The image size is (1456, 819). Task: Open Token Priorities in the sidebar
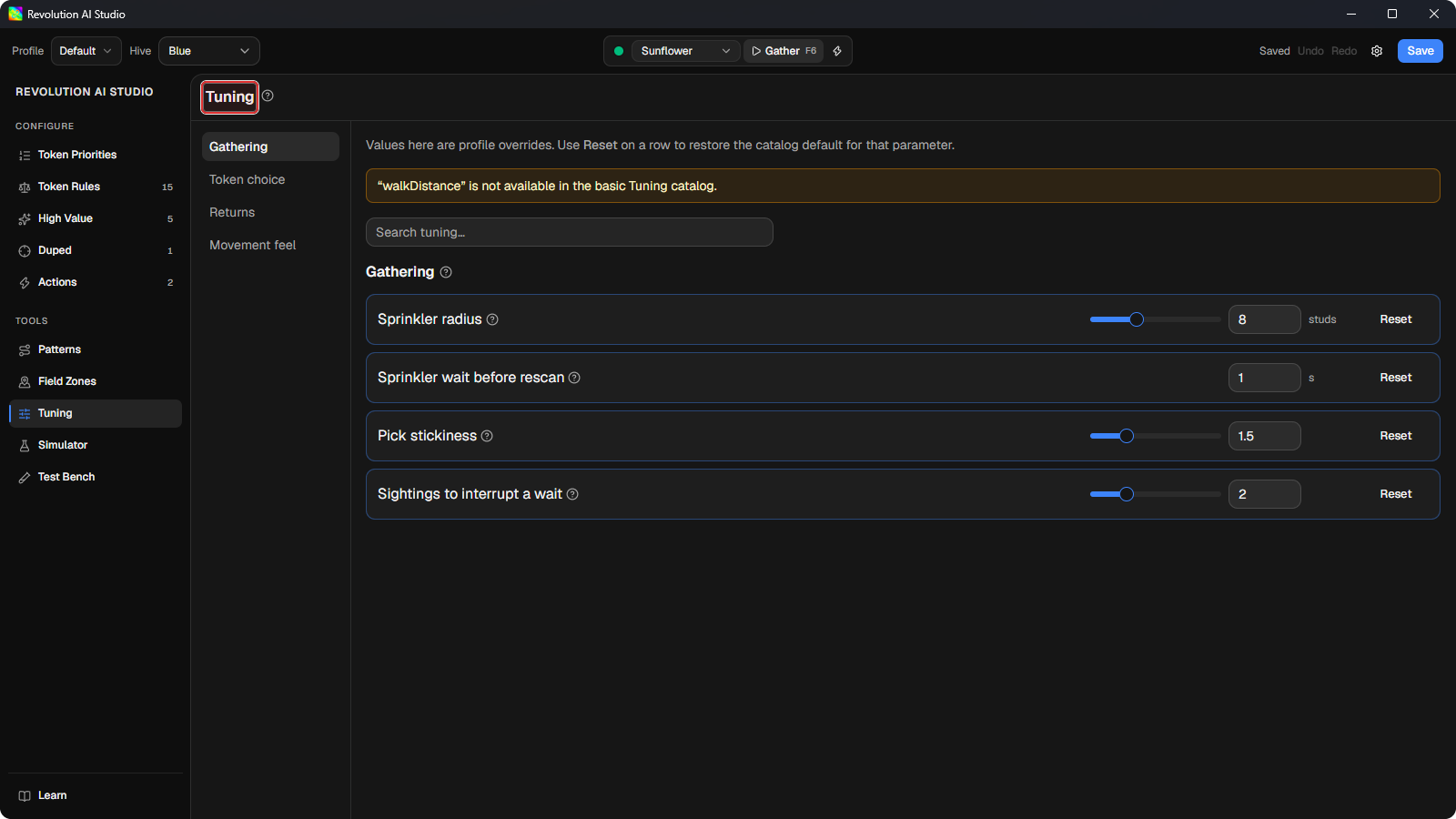coord(96,155)
